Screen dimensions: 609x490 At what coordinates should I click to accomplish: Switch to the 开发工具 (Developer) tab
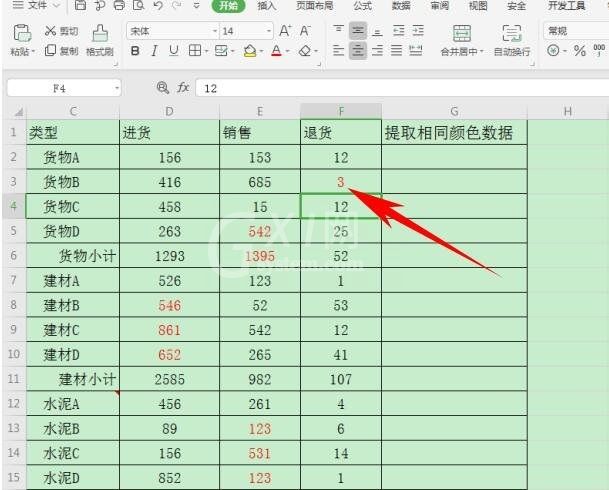click(x=566, y=5)
